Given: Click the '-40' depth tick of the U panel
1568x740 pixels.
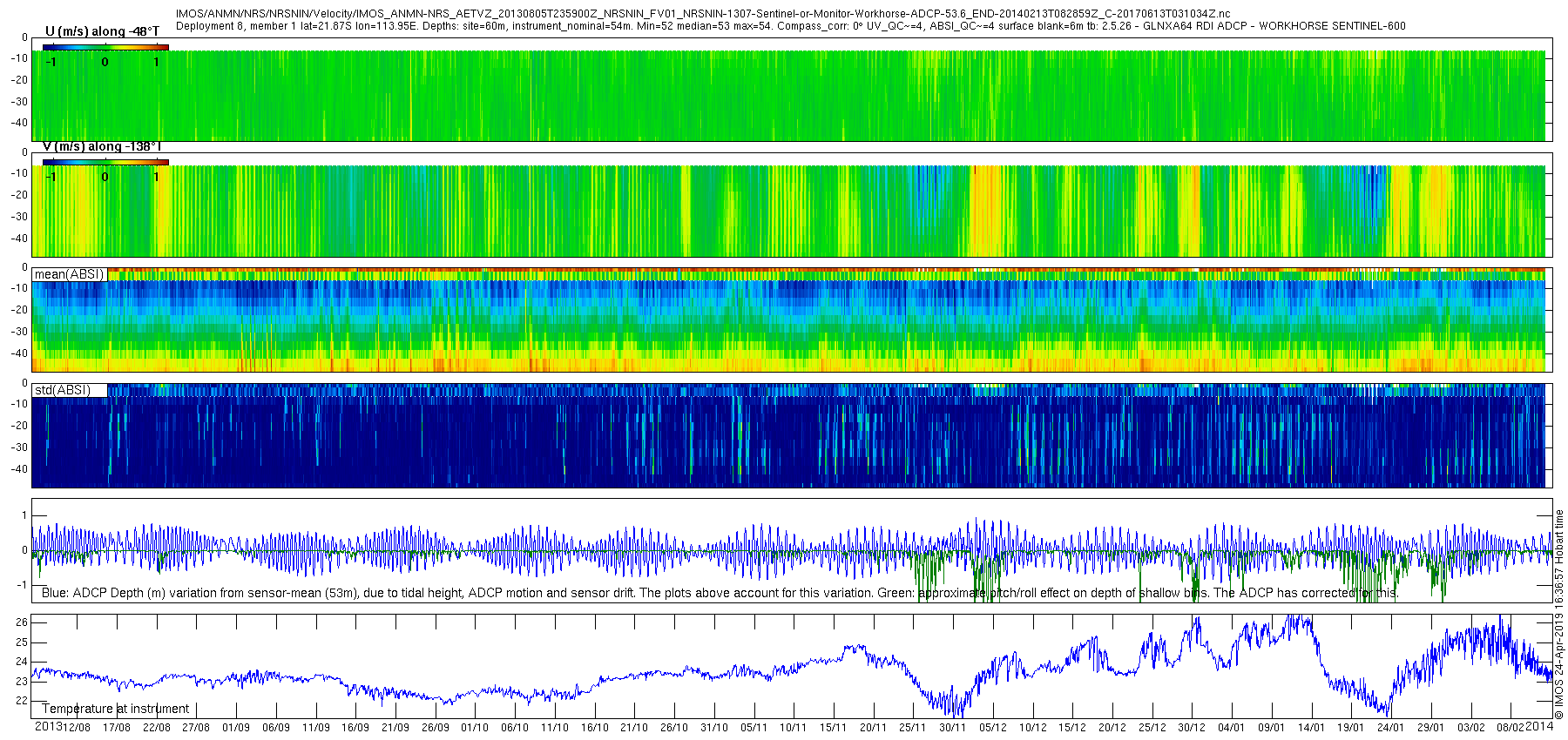Looking at the screenshot, I should coord(19,124).
